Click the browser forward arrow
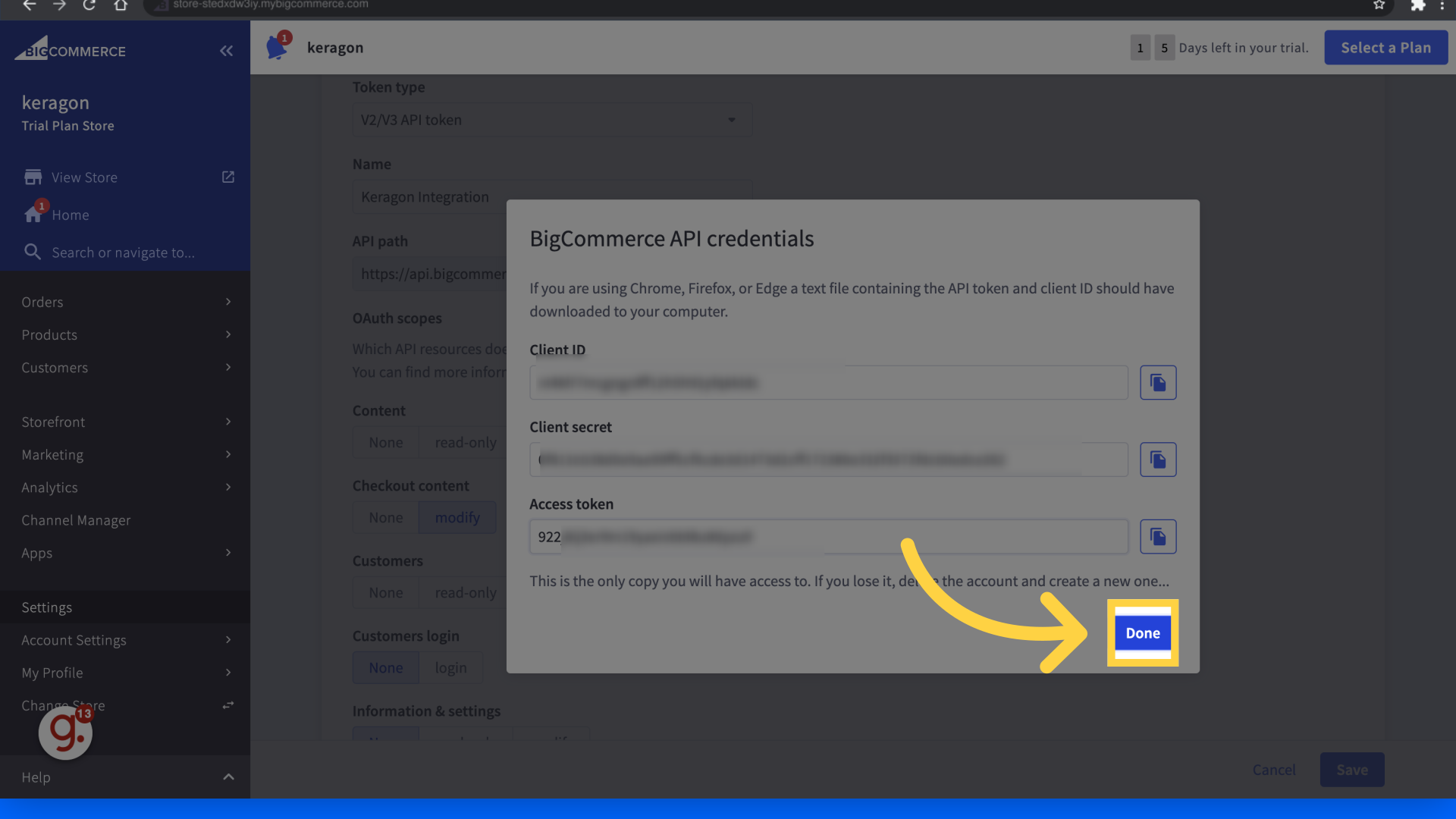 [59, 5]
